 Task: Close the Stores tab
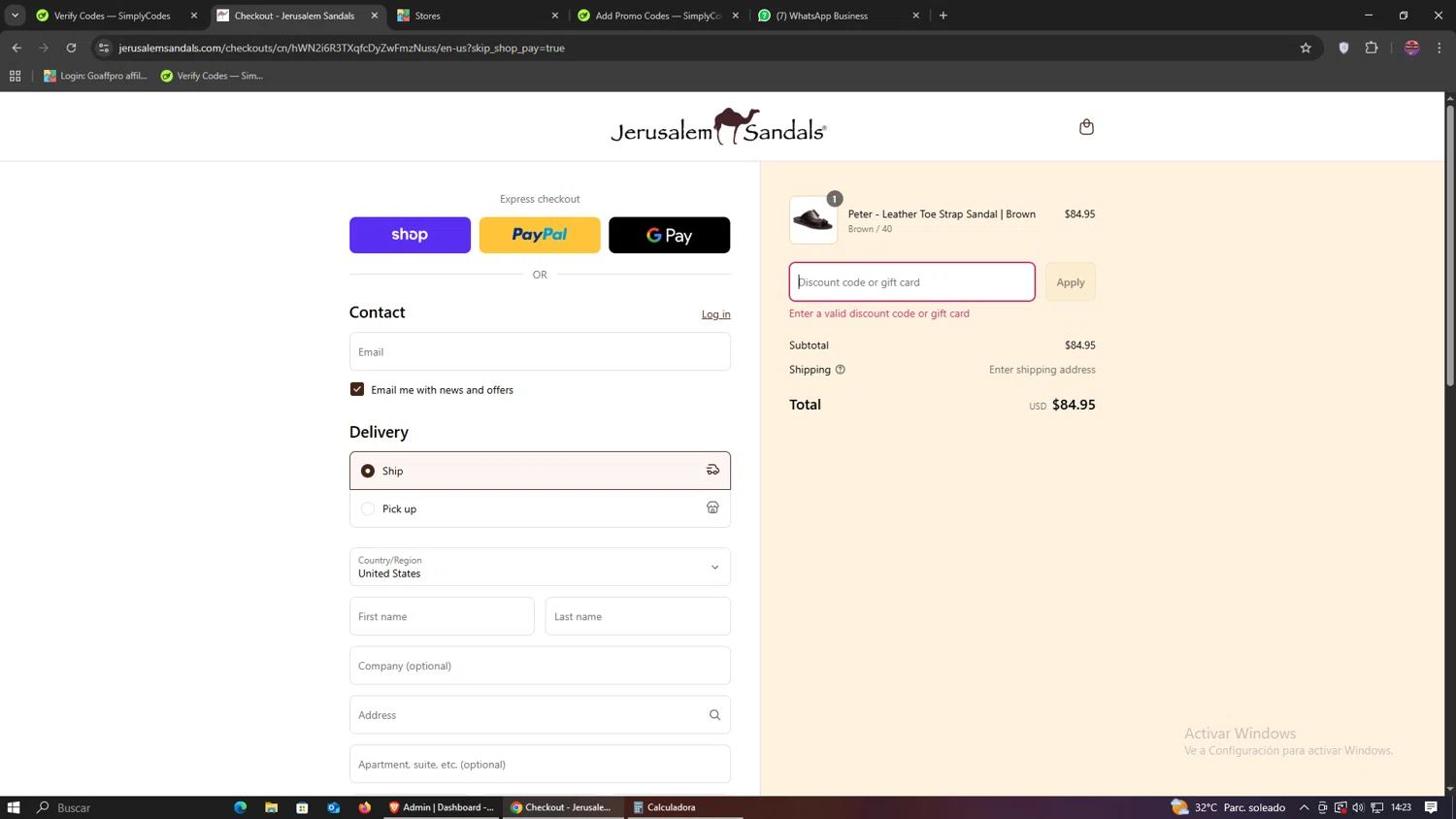coord(555,16)
